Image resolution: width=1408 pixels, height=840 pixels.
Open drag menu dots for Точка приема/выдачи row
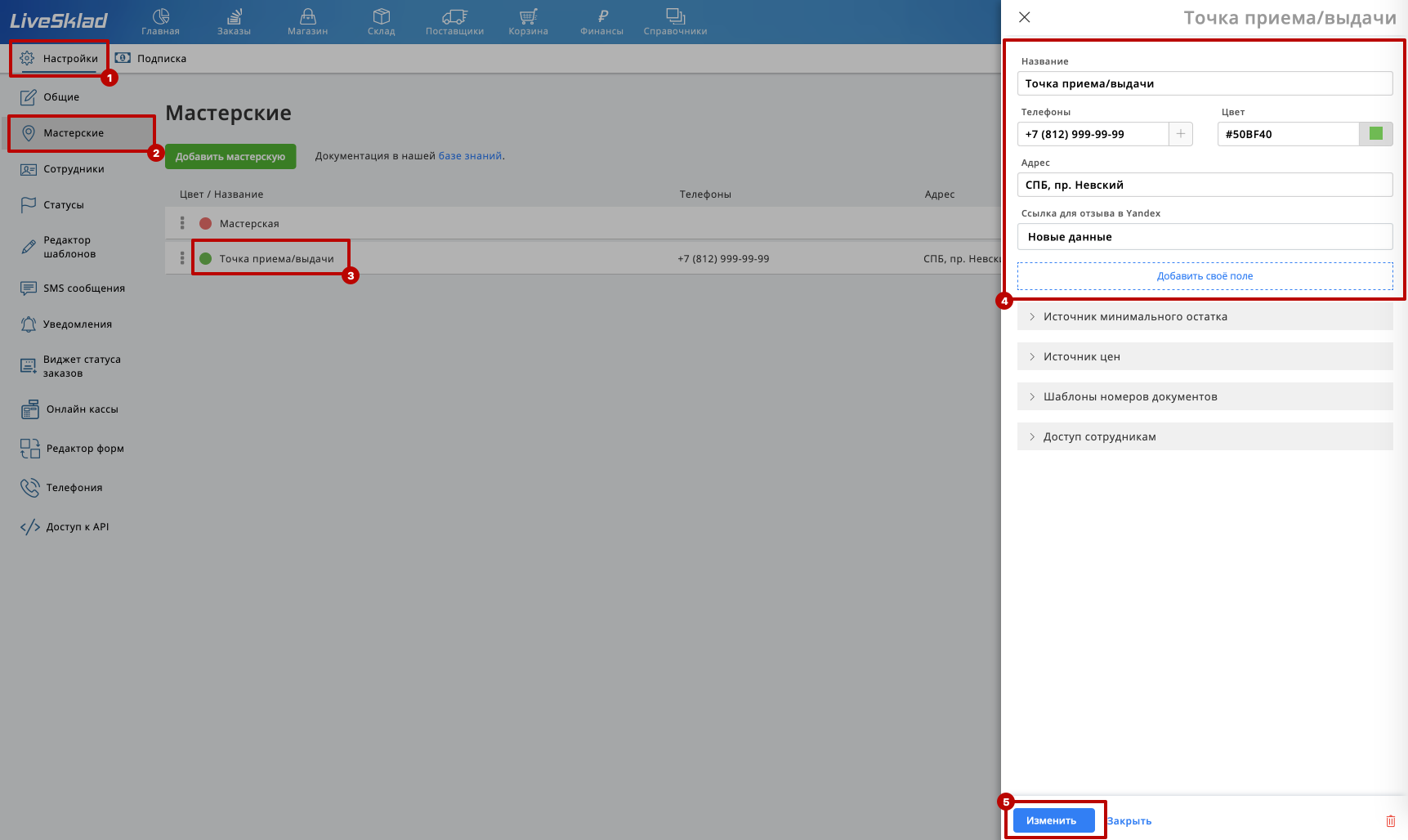click(x=182, y=258)
